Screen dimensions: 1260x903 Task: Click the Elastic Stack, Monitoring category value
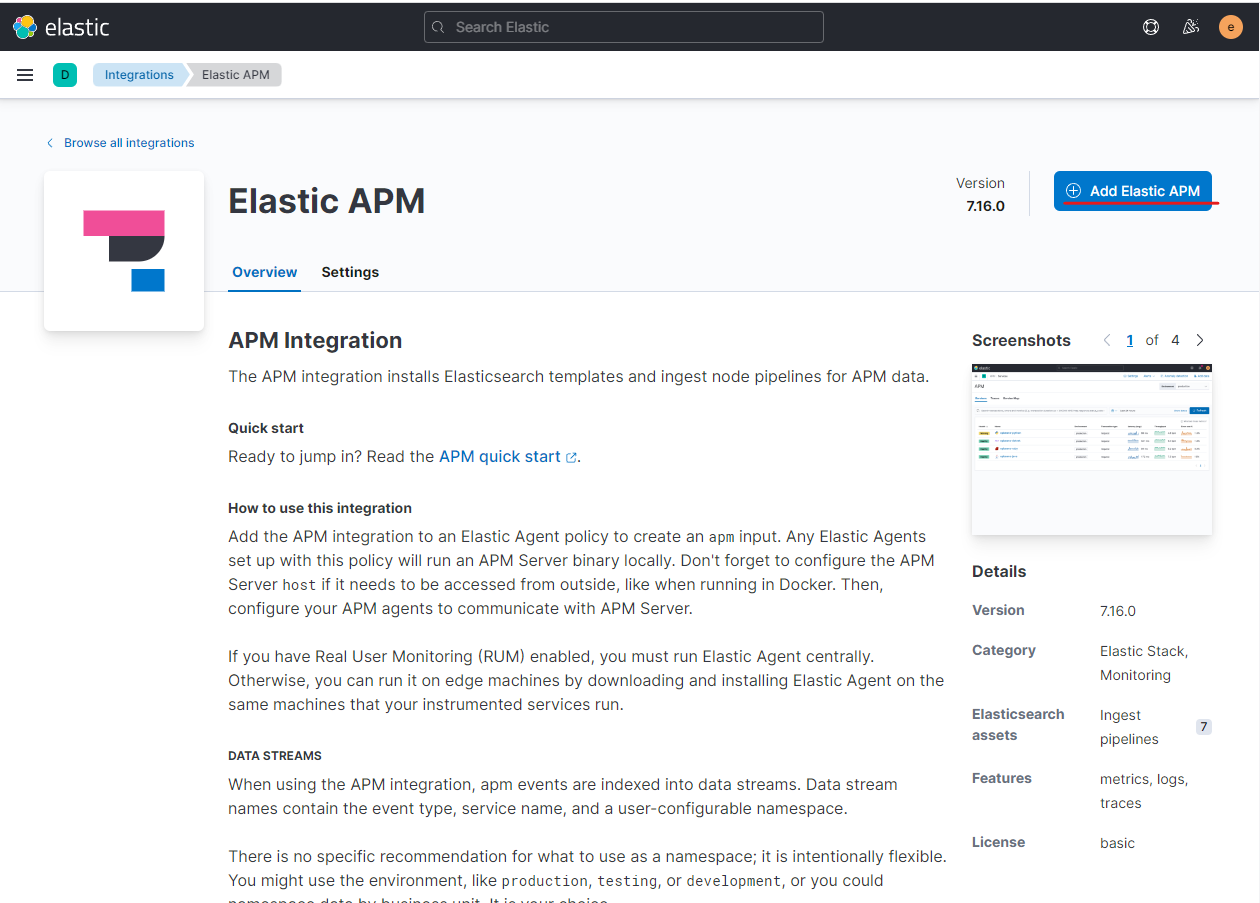1144,663
